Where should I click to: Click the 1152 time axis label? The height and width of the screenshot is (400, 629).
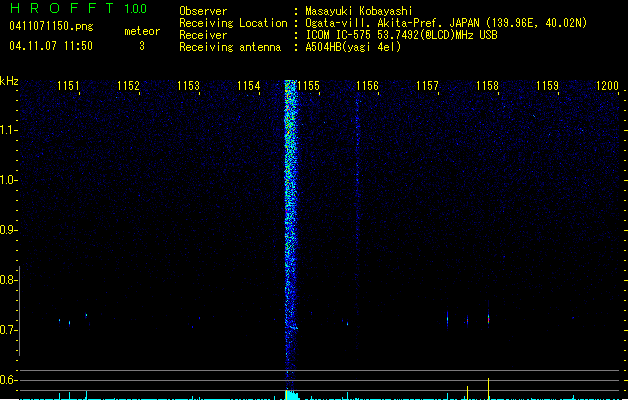[128, 86]
